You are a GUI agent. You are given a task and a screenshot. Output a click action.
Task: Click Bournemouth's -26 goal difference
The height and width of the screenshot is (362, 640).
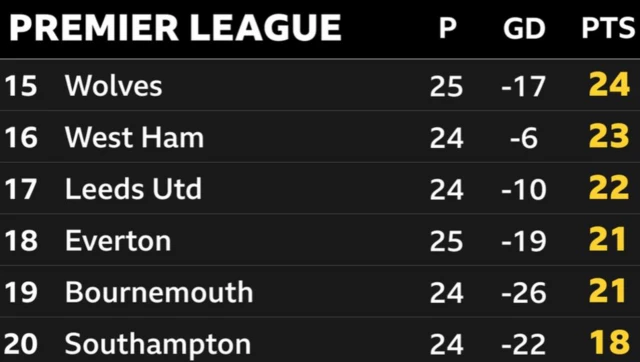(x=524, y=293)
